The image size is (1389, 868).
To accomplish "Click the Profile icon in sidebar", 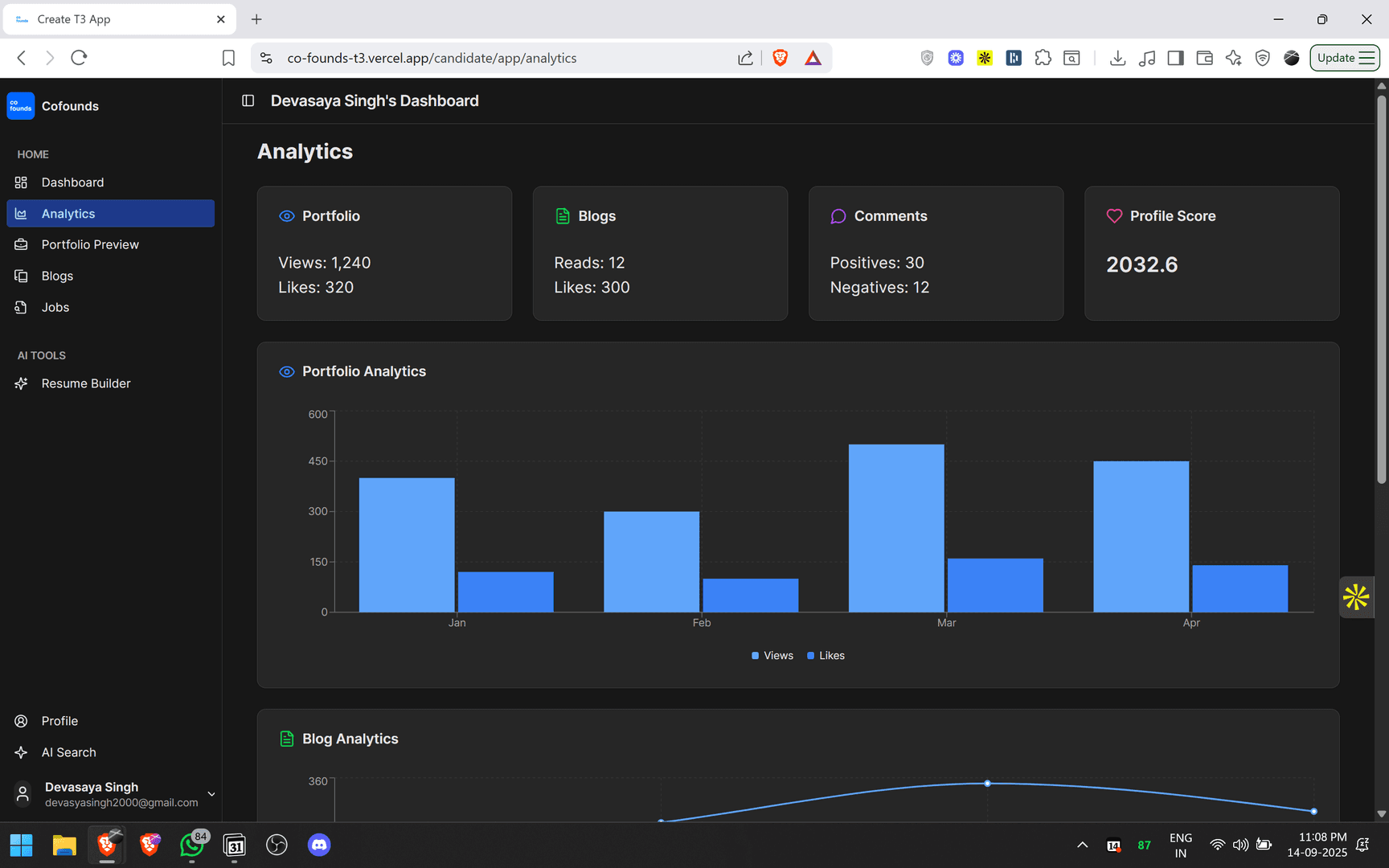I will (x=22, y=721).
